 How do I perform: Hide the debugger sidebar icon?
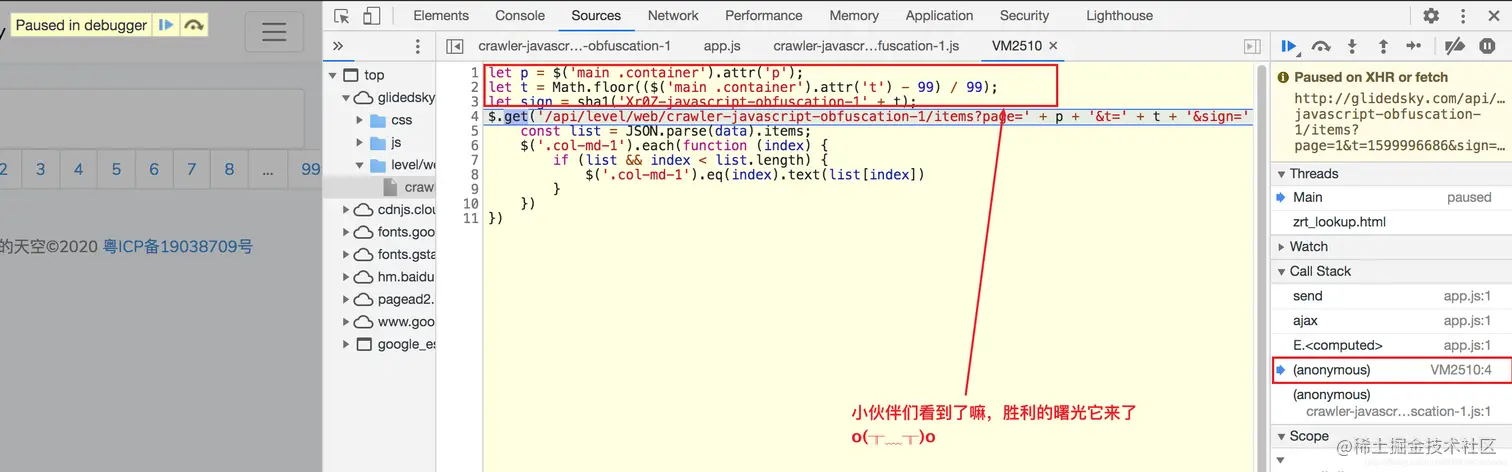(1251, 46)
